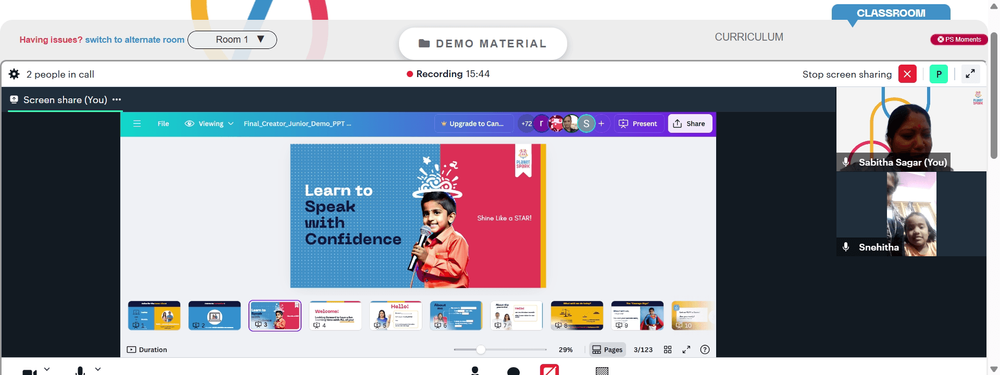
Task: Select slide thumbnail 10
Action: pyautogui.click(x=693, y=316)
